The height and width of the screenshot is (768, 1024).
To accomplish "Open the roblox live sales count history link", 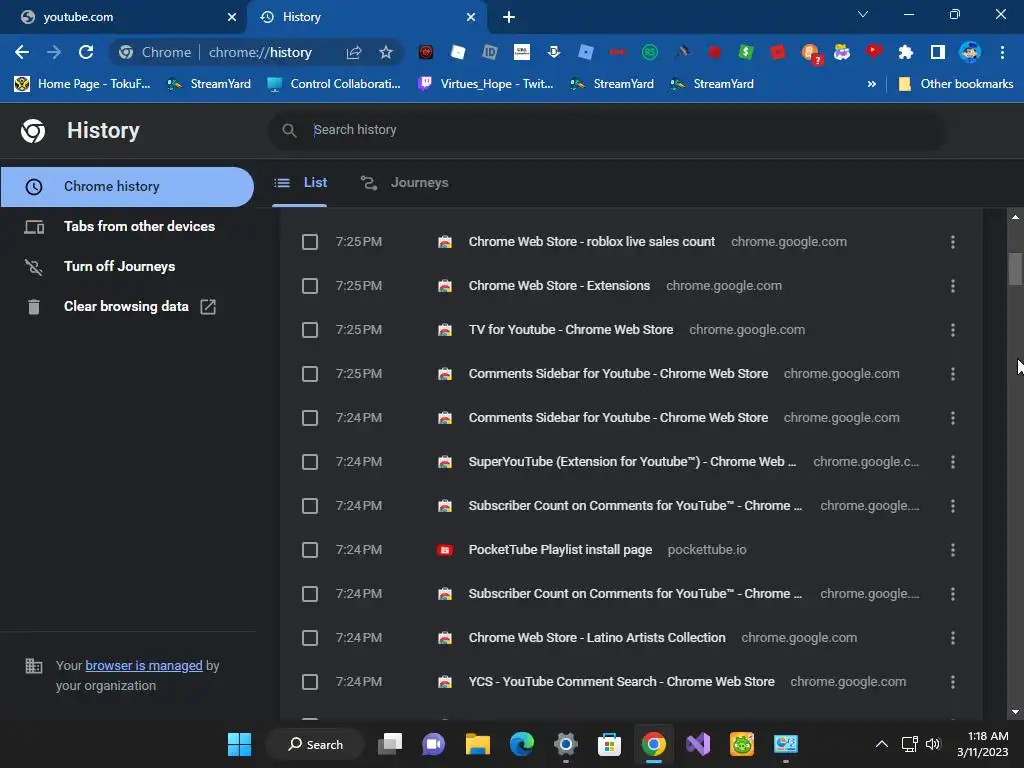I will coord(592,242).
